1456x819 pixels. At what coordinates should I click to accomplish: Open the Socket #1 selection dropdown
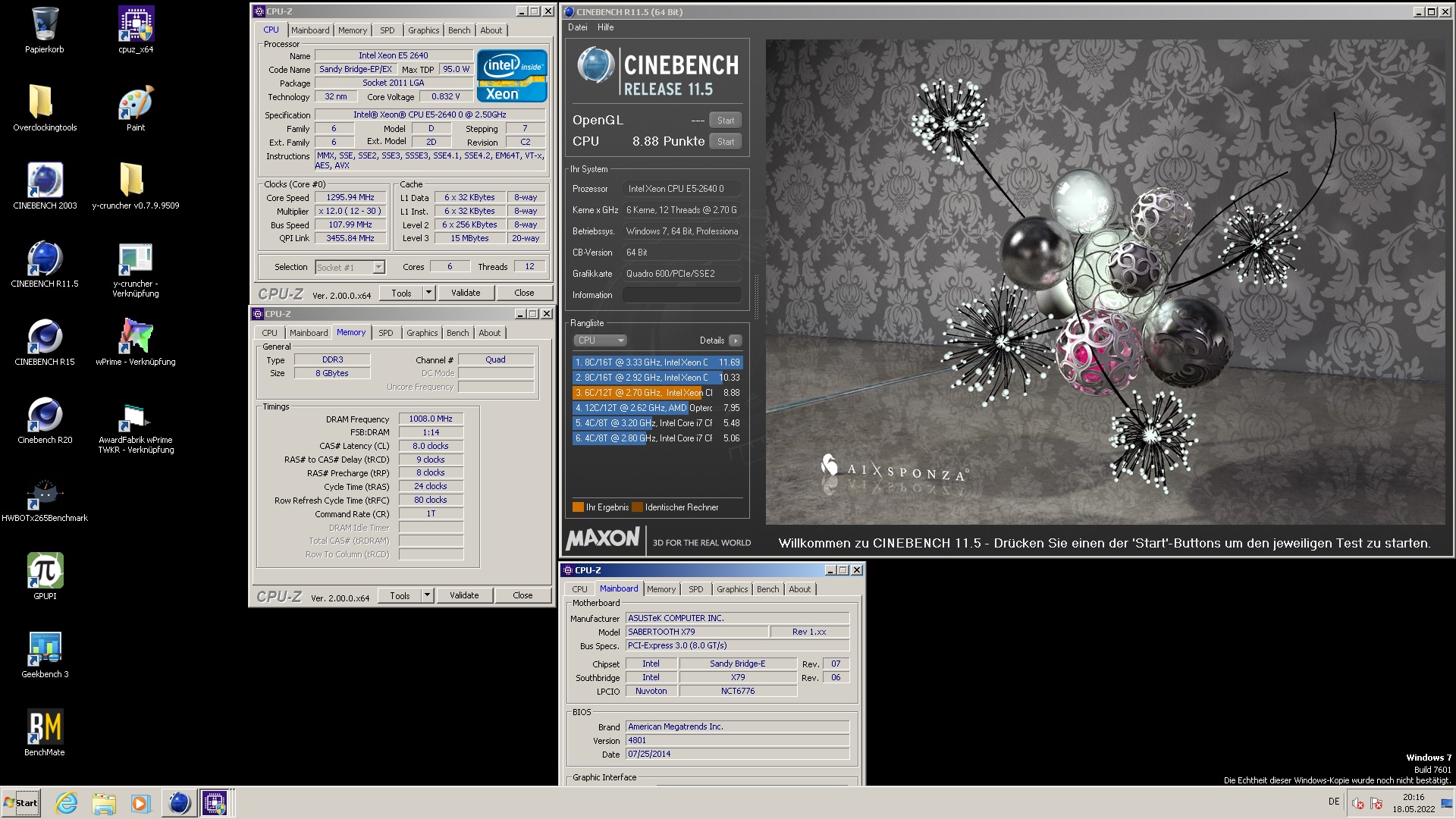[378, 267]
